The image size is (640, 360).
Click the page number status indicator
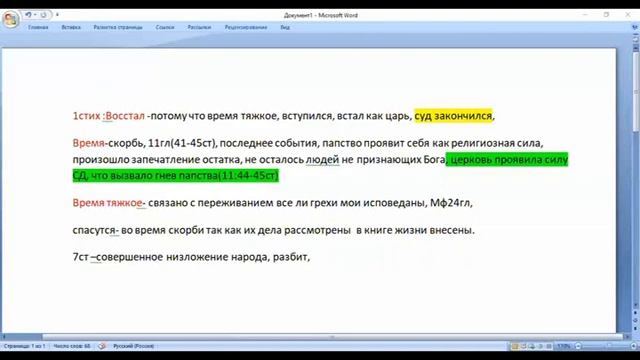[x=25, y=346]
